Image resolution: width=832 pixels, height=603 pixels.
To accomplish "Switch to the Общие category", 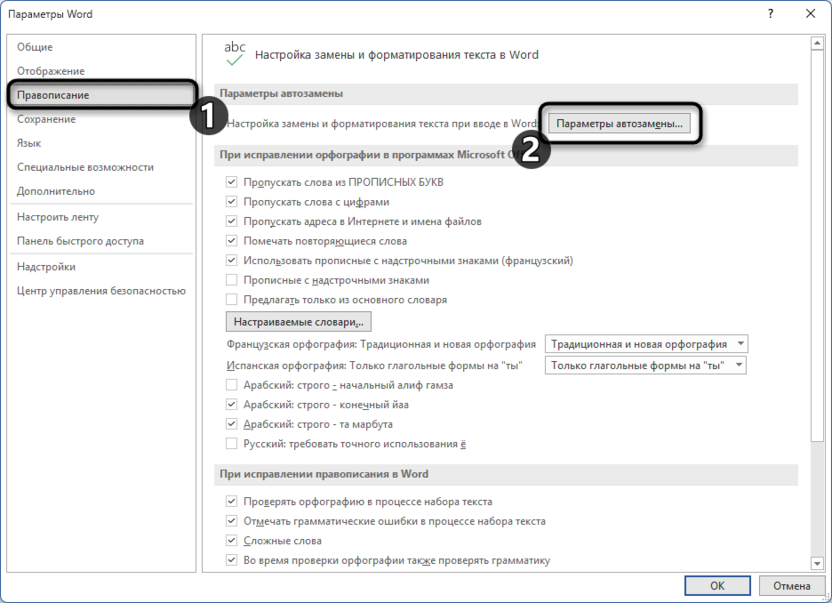I will [x=42, y=46].
